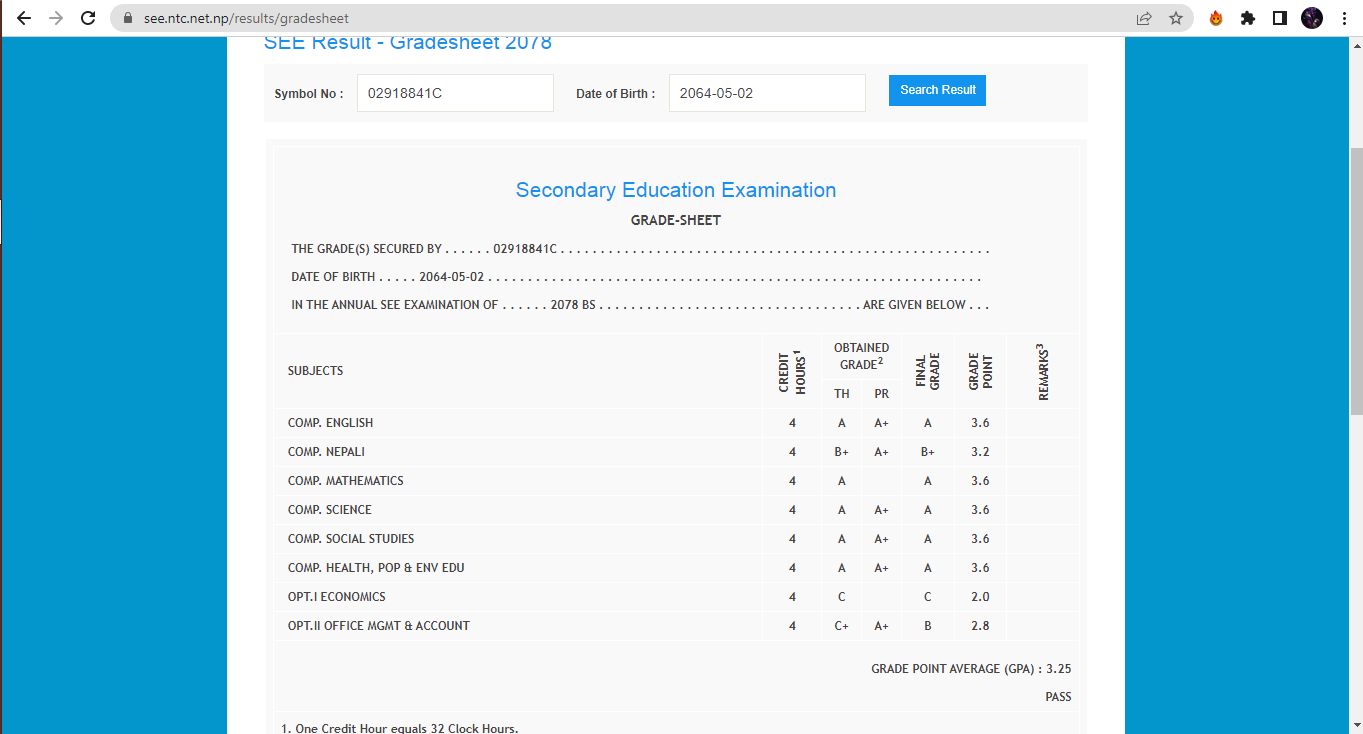Toggle the browser side panel icon

coord(1279,18)
